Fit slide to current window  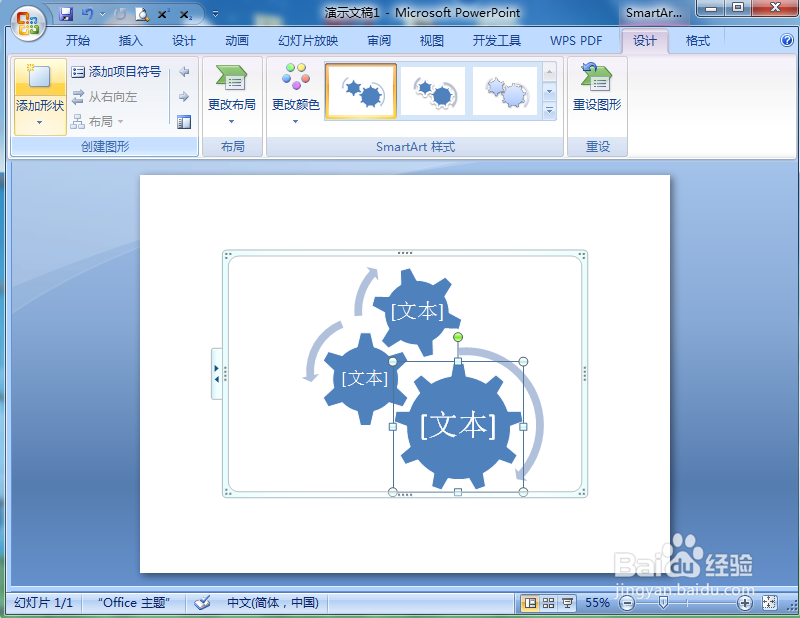pos(770,603)
